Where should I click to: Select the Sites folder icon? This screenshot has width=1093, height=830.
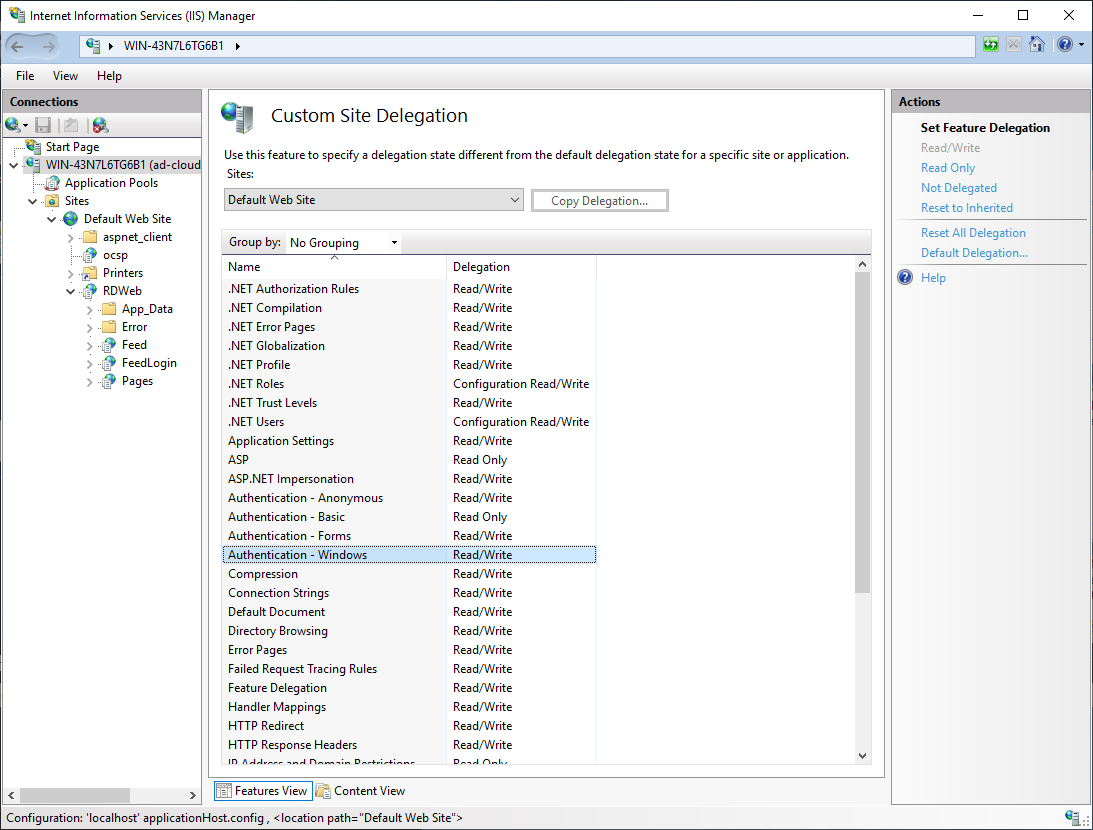click(52, 201)
